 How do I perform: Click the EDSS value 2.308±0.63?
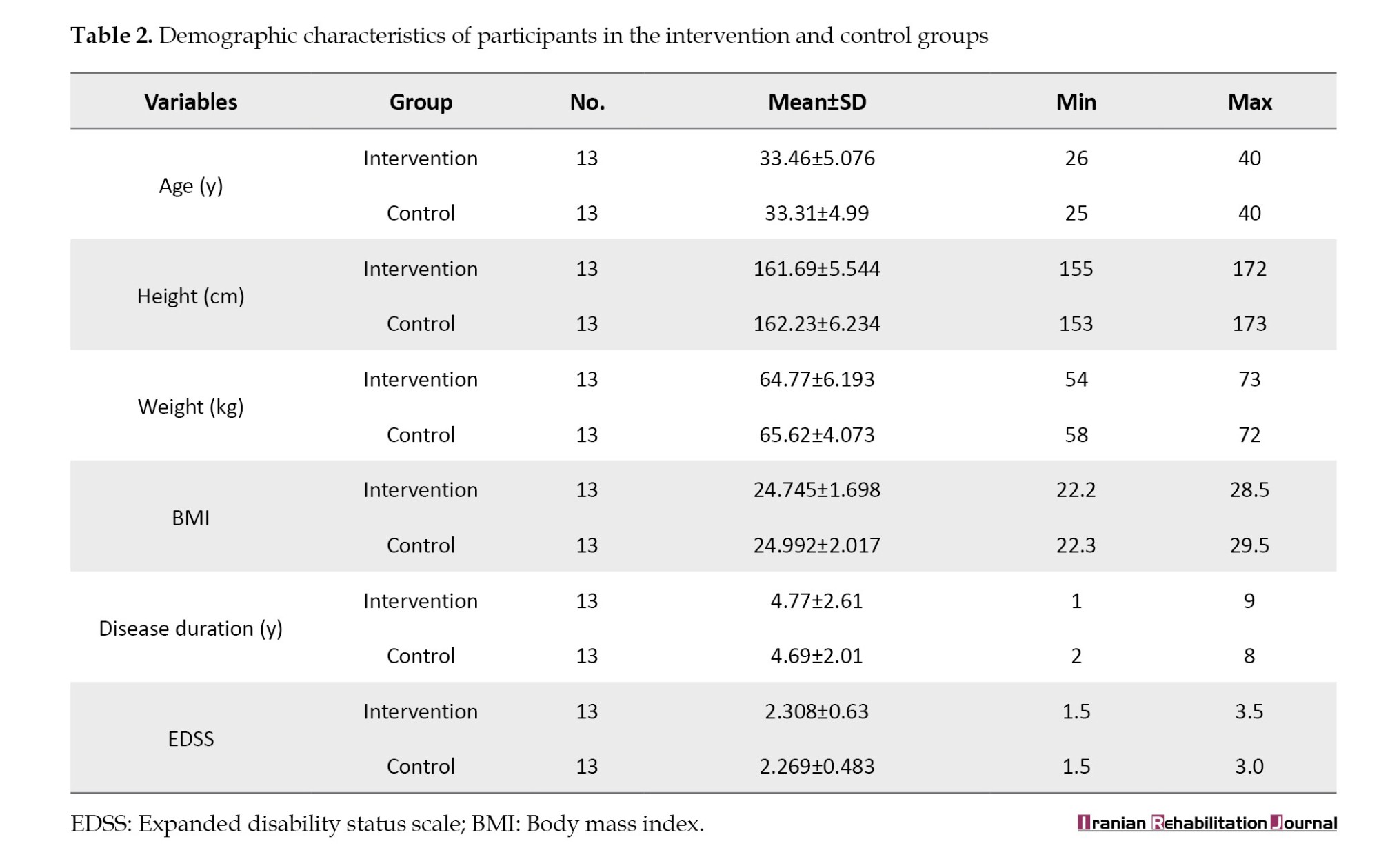(x=816, y=711)
